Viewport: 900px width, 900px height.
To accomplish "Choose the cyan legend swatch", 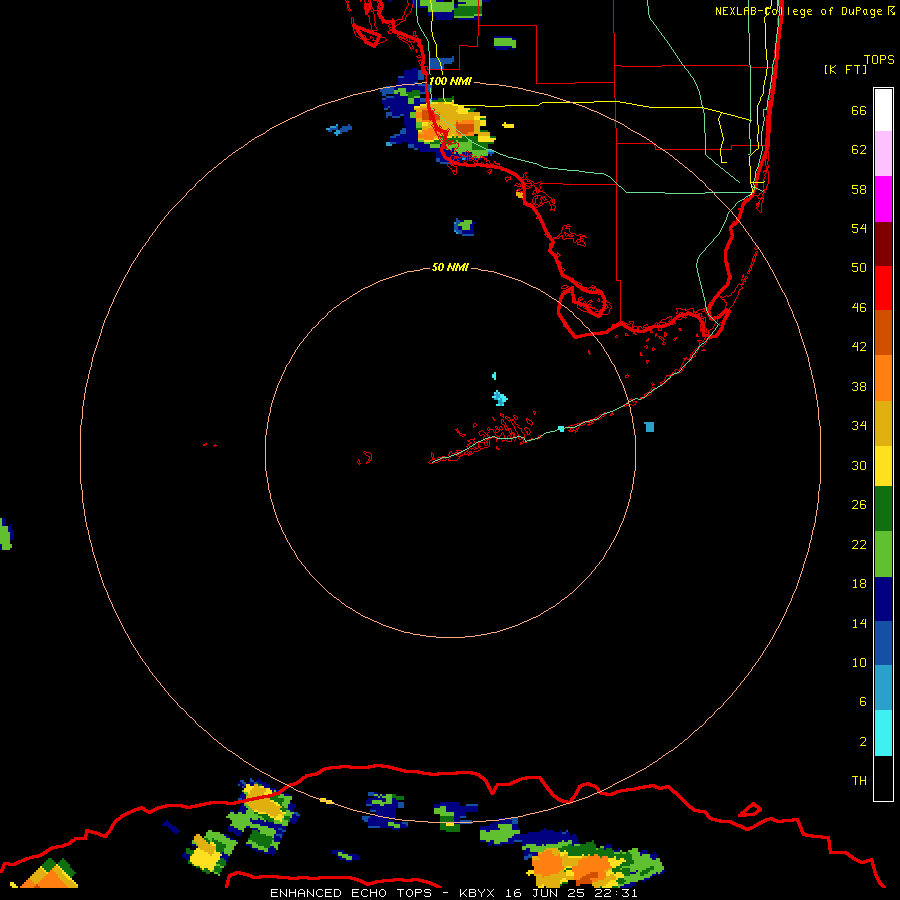I will point(883,733).
